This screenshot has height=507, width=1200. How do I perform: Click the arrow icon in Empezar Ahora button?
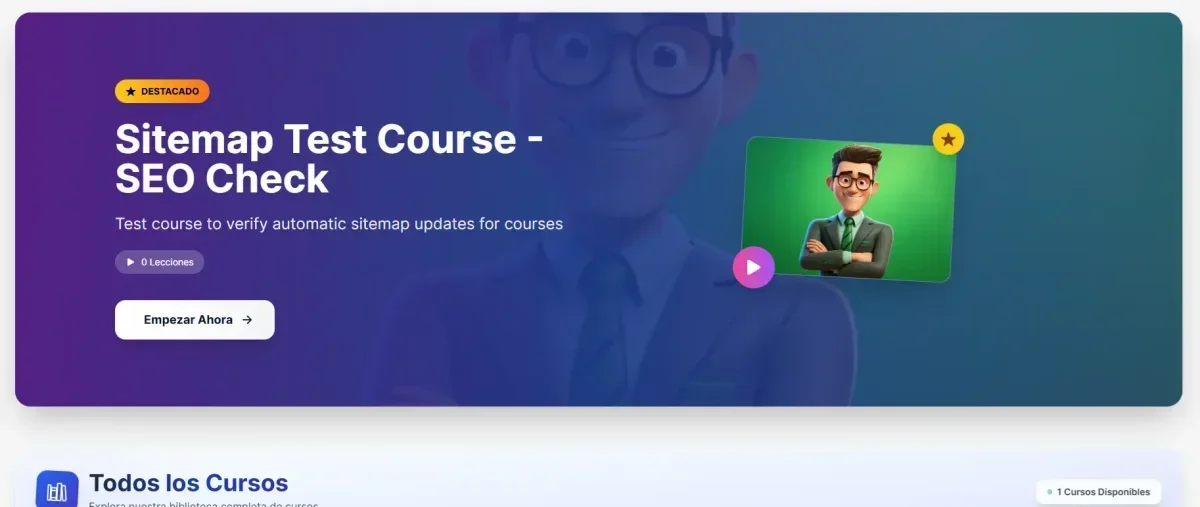coord(247,320)
